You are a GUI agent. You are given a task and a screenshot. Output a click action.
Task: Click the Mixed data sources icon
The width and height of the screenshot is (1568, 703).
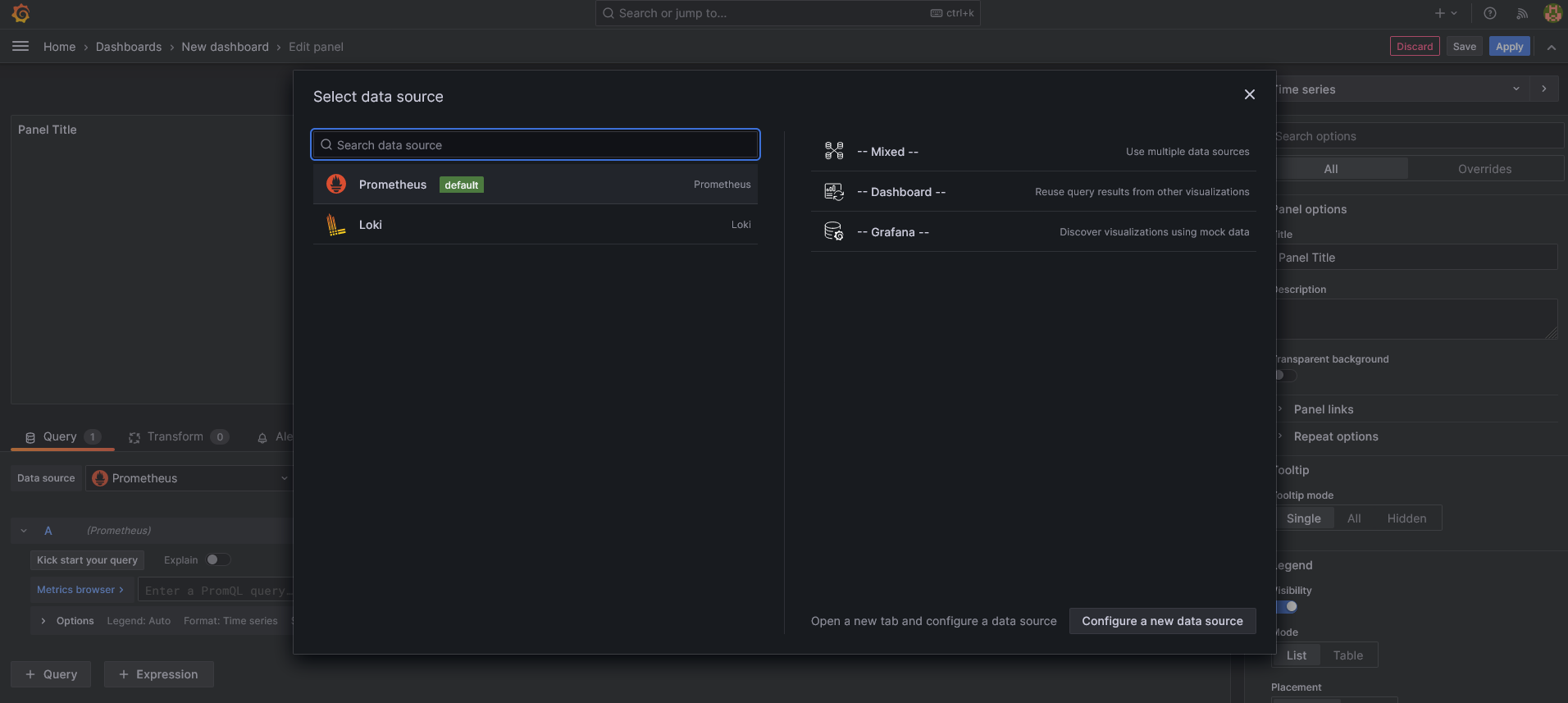834,151
